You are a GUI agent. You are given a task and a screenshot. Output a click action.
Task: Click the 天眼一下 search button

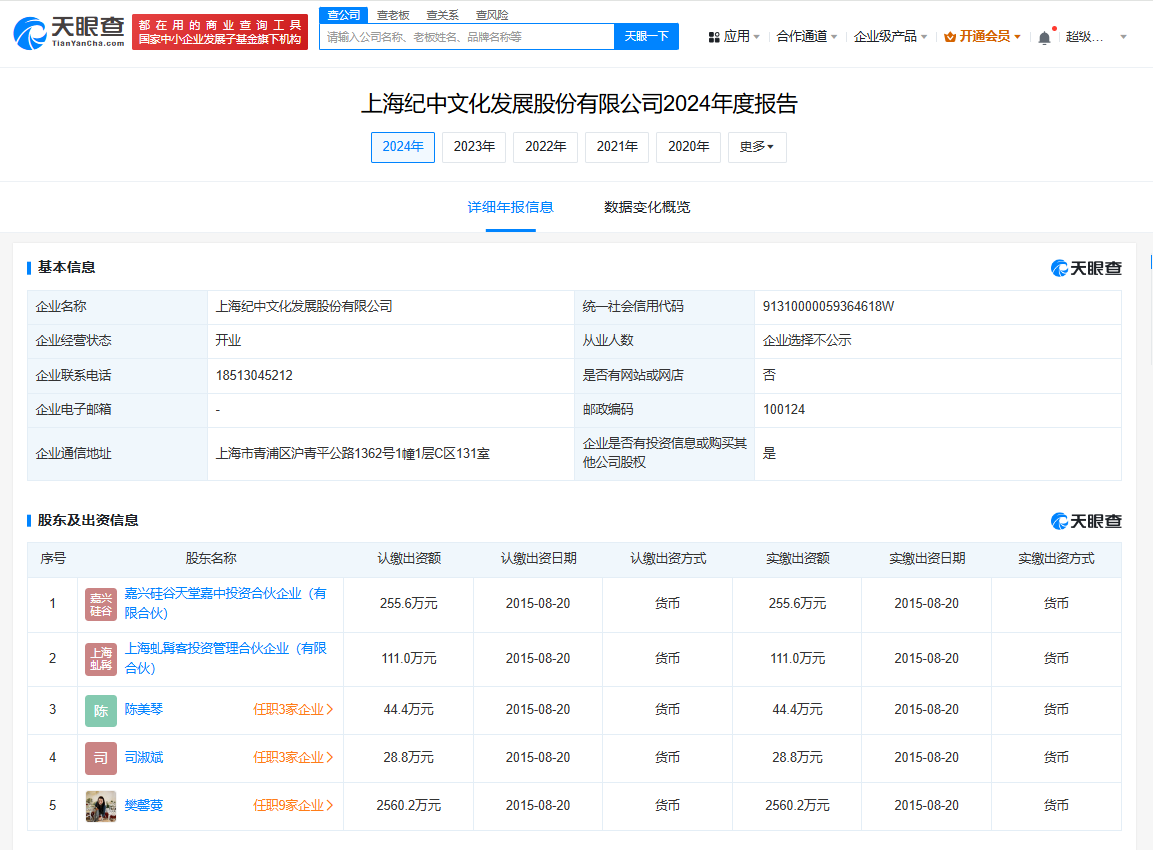point(646,37)
